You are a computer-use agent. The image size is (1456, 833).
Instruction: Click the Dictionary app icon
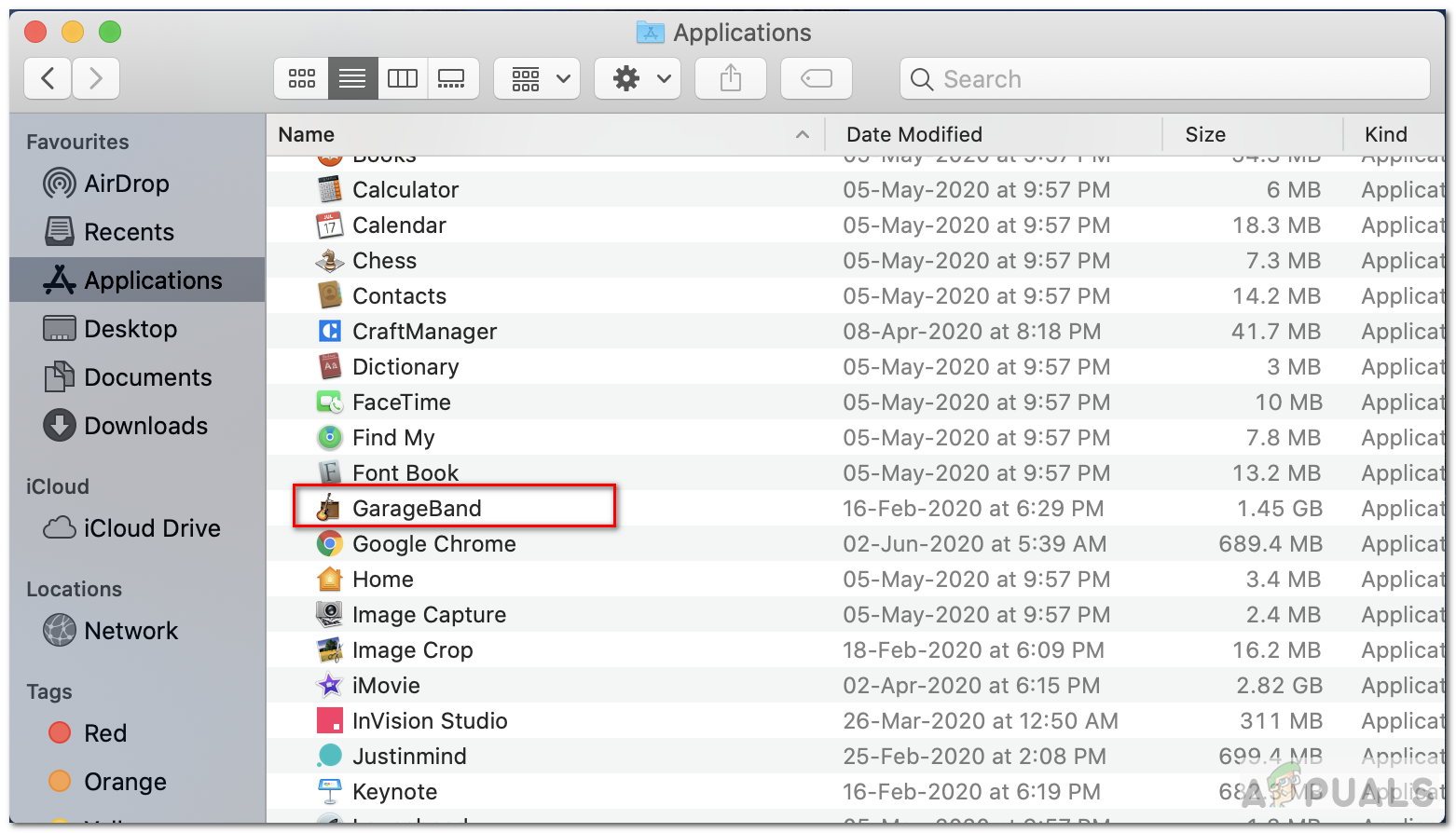click(330, 366)
